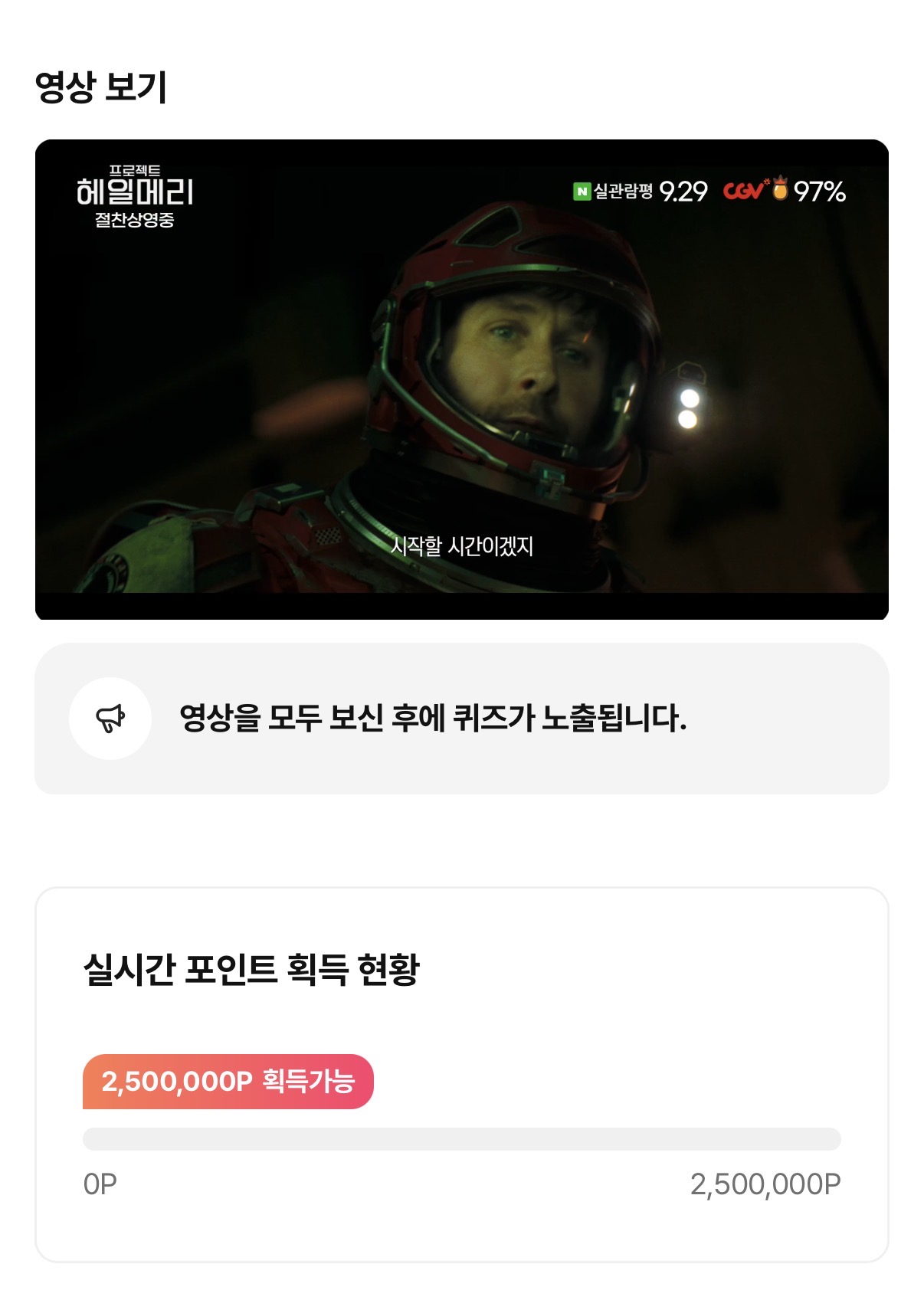
Task: Click the point acquisition progress bar
Action: (x=462, y=1139)
